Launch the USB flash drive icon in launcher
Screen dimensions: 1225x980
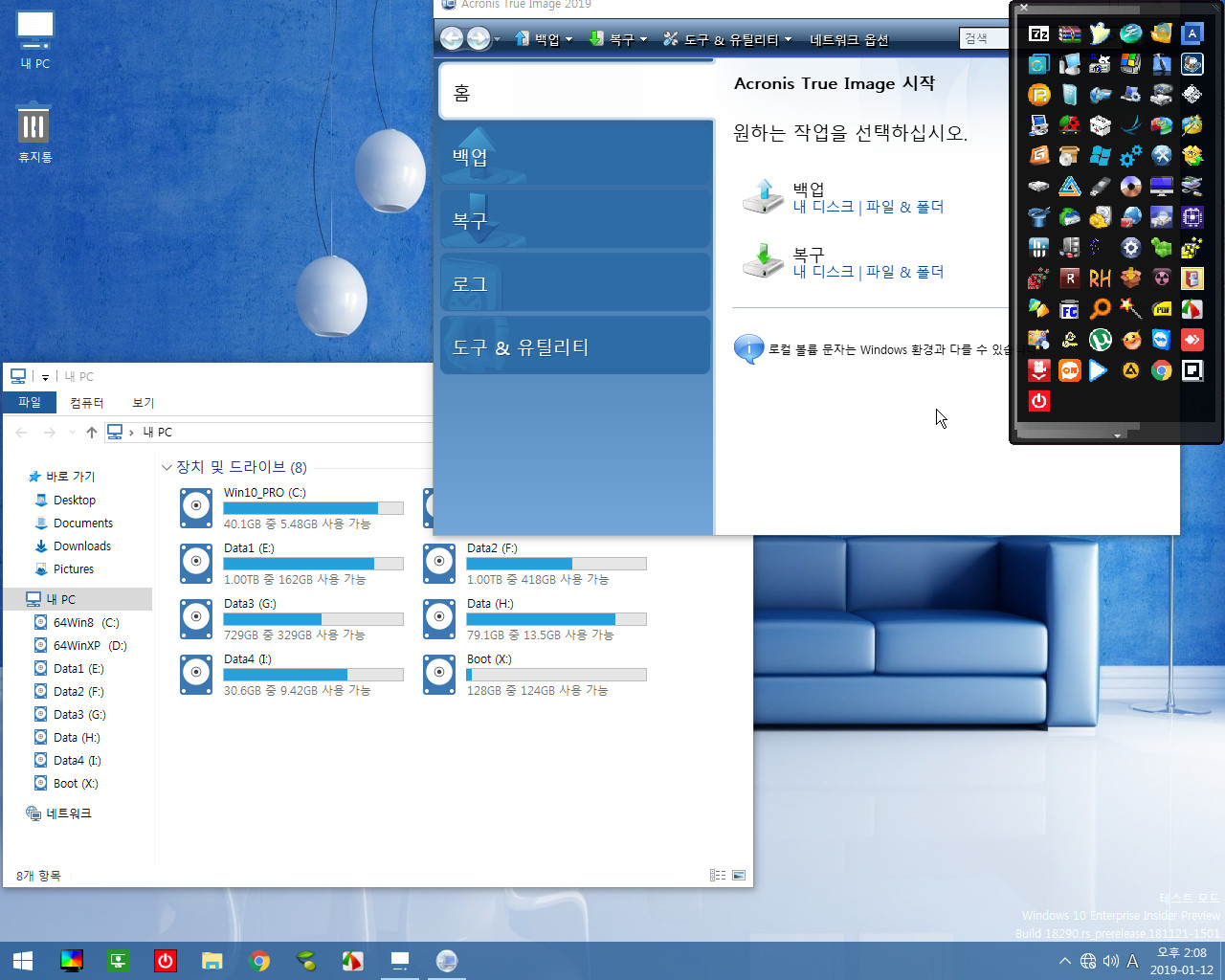pyautogui.click(x=1101, y=187)
